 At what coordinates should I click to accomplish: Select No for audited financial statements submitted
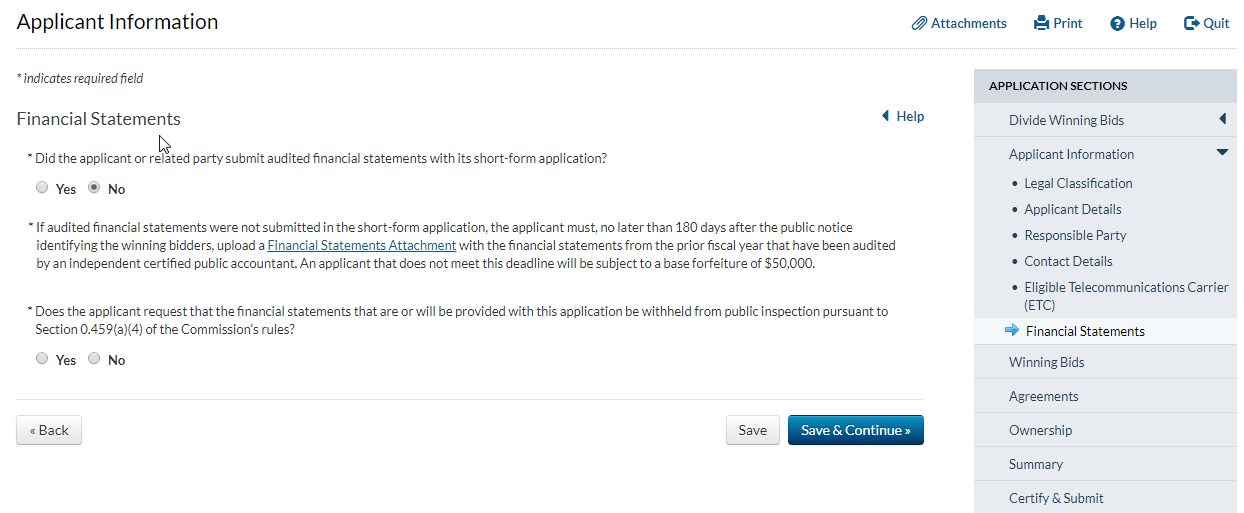pos(94,187)
